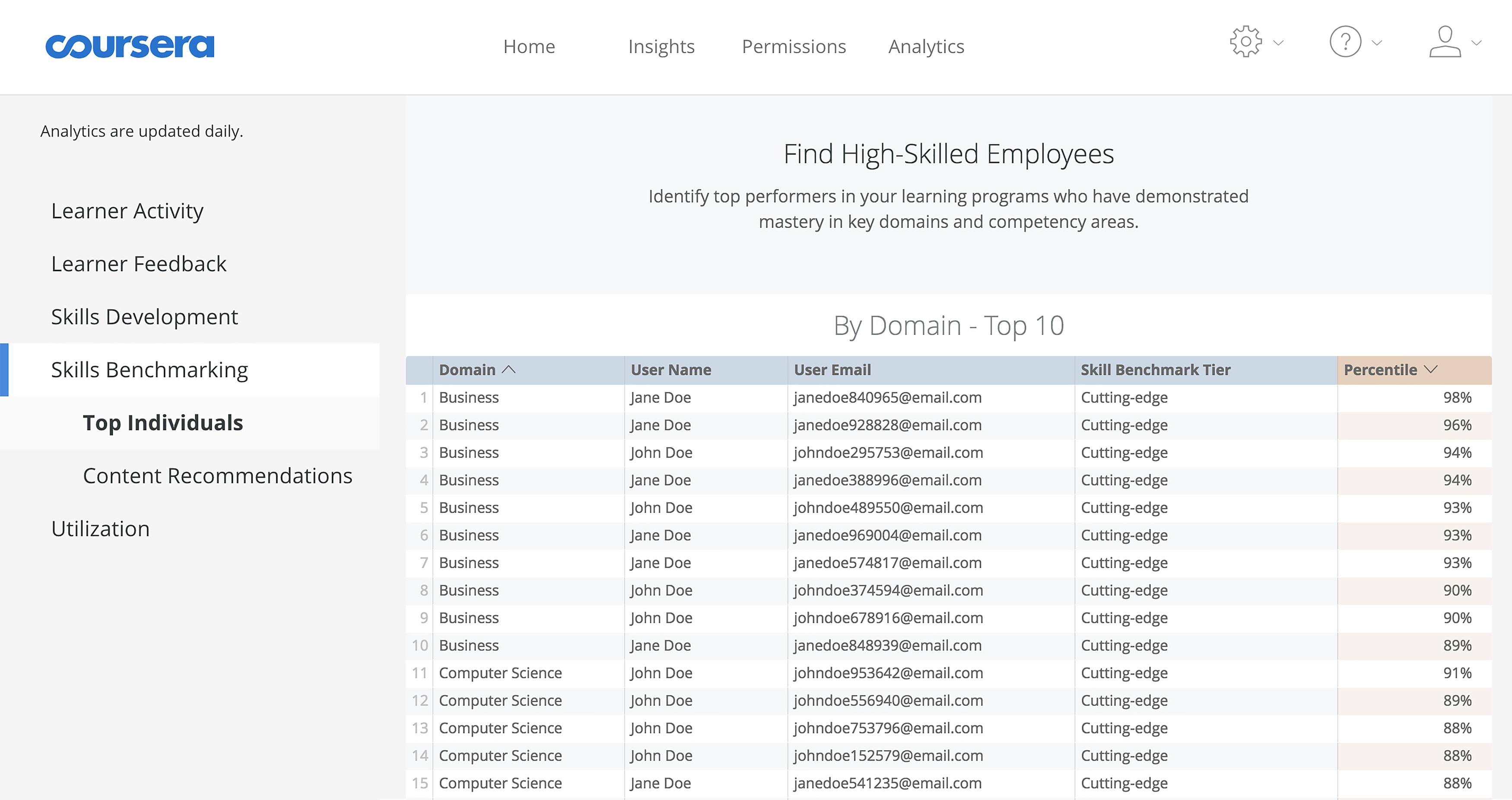Select the Analytics navigation item

point(926,46)
